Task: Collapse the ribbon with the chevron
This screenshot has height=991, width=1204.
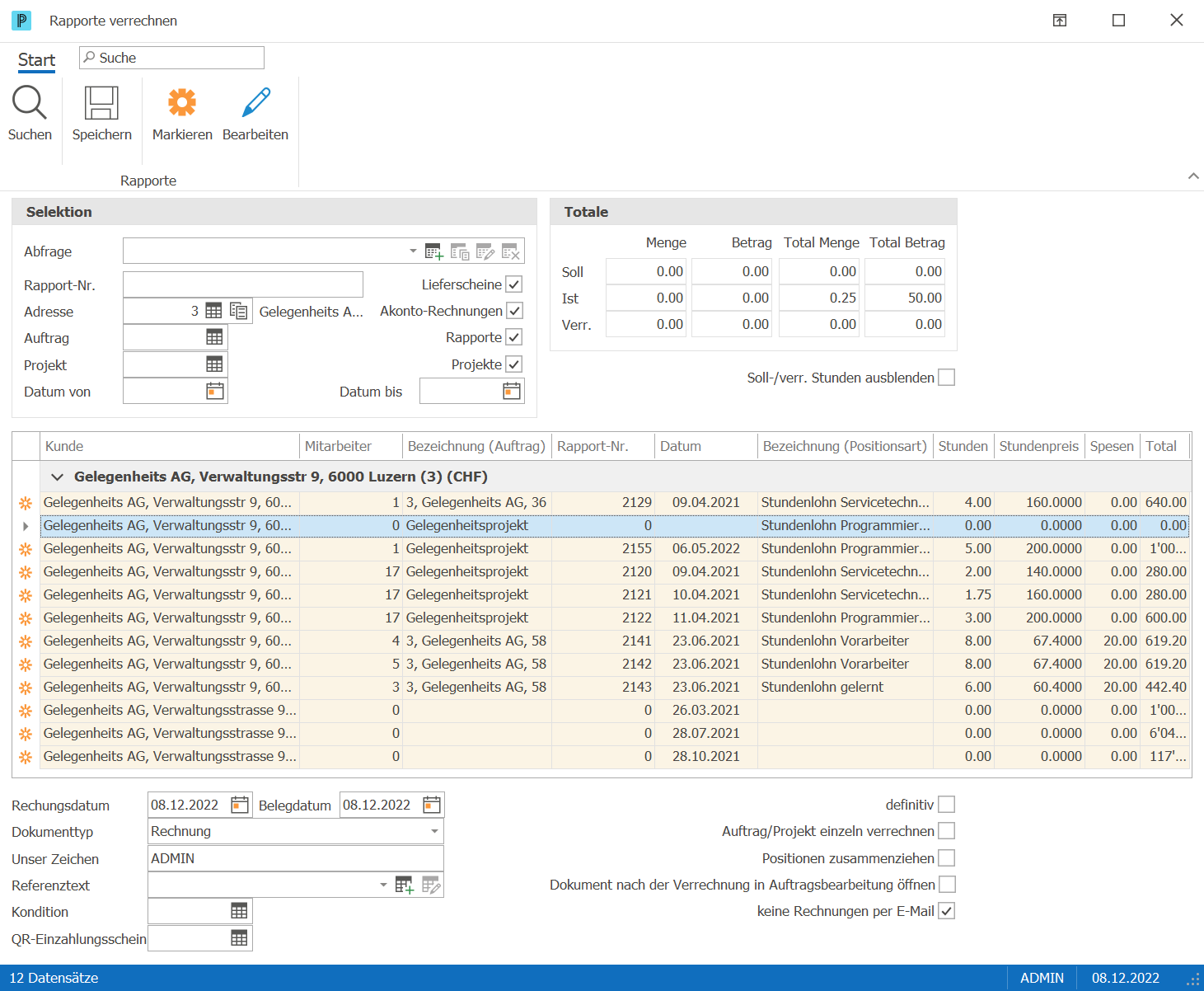Action: tap(1193, 176)
